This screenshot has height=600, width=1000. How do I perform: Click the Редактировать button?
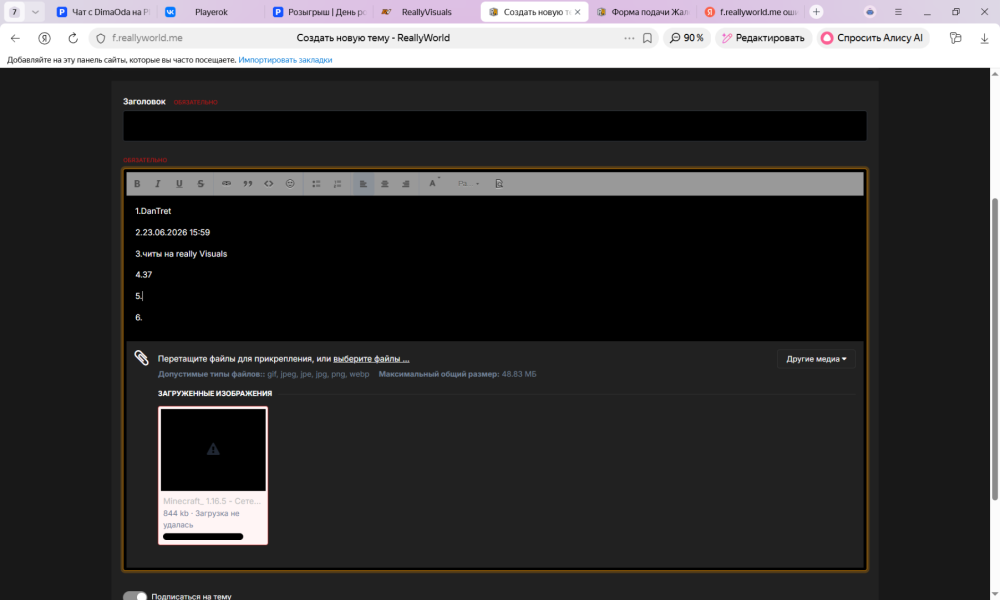[x=763, y=38]
